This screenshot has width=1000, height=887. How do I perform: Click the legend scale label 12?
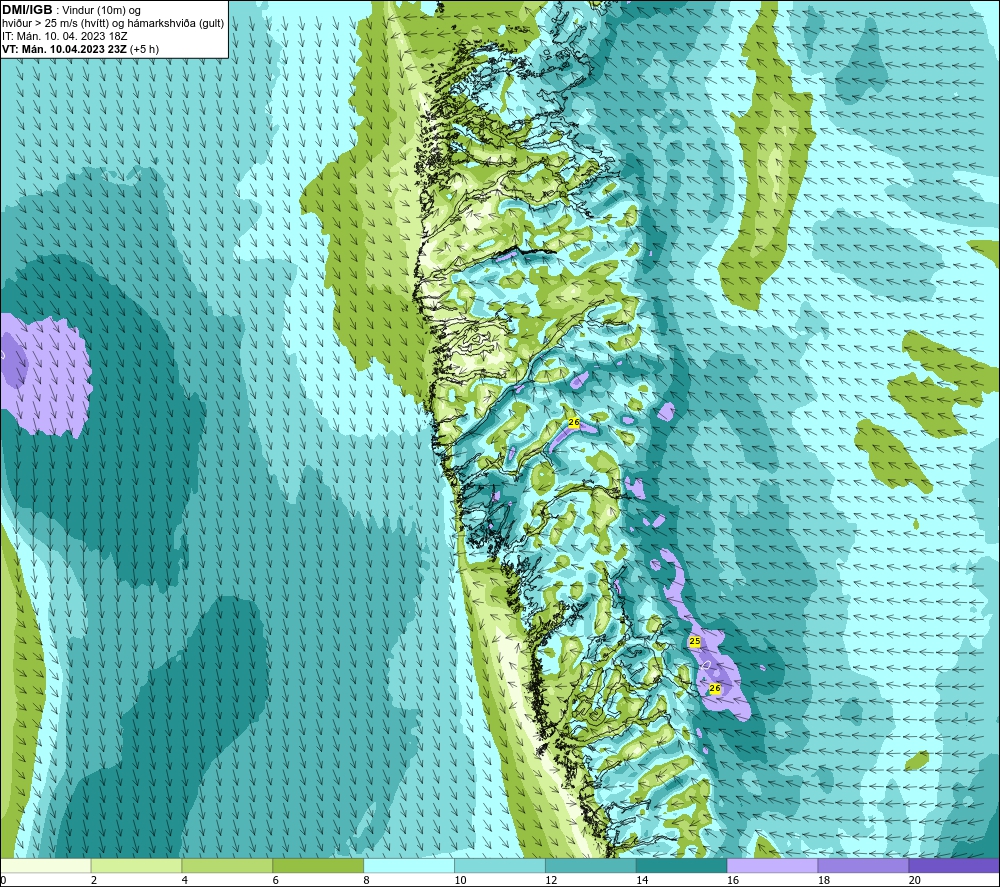(x=551, y=880)
